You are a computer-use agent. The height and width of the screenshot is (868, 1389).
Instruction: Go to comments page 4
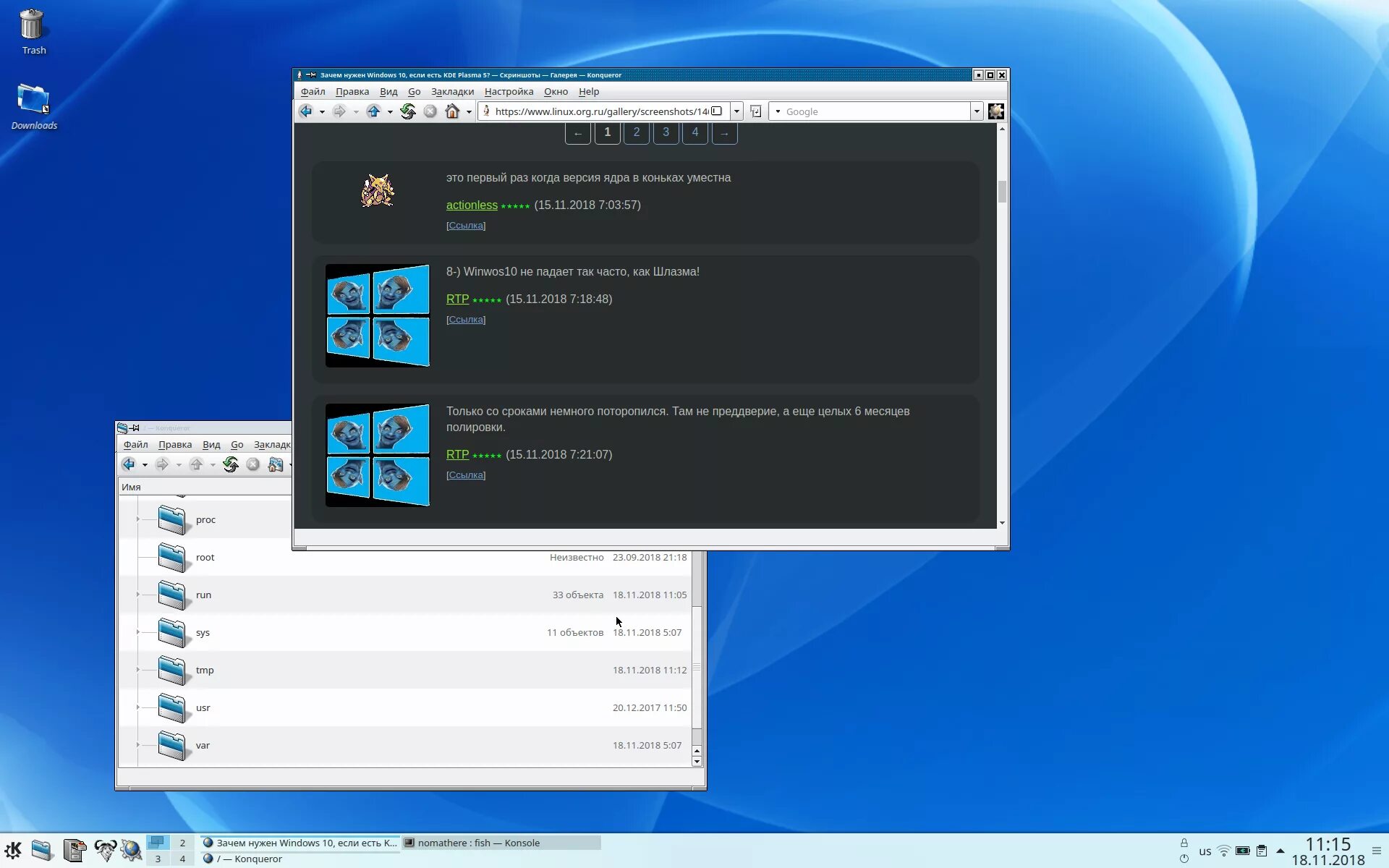point(695,132)
